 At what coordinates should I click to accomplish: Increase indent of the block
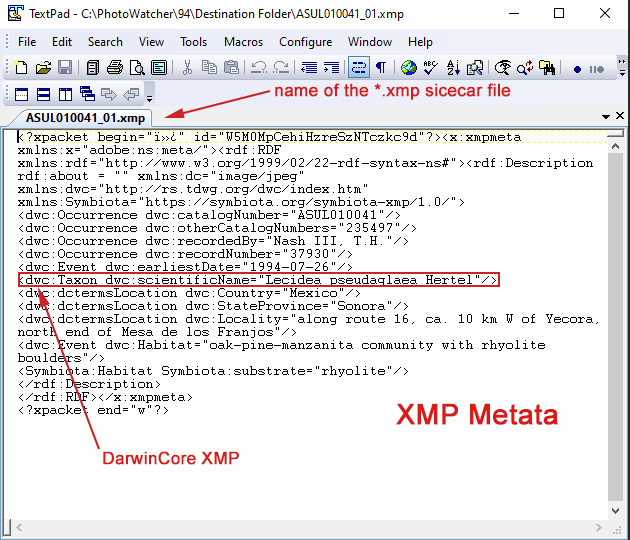click(x=331, y=68)
